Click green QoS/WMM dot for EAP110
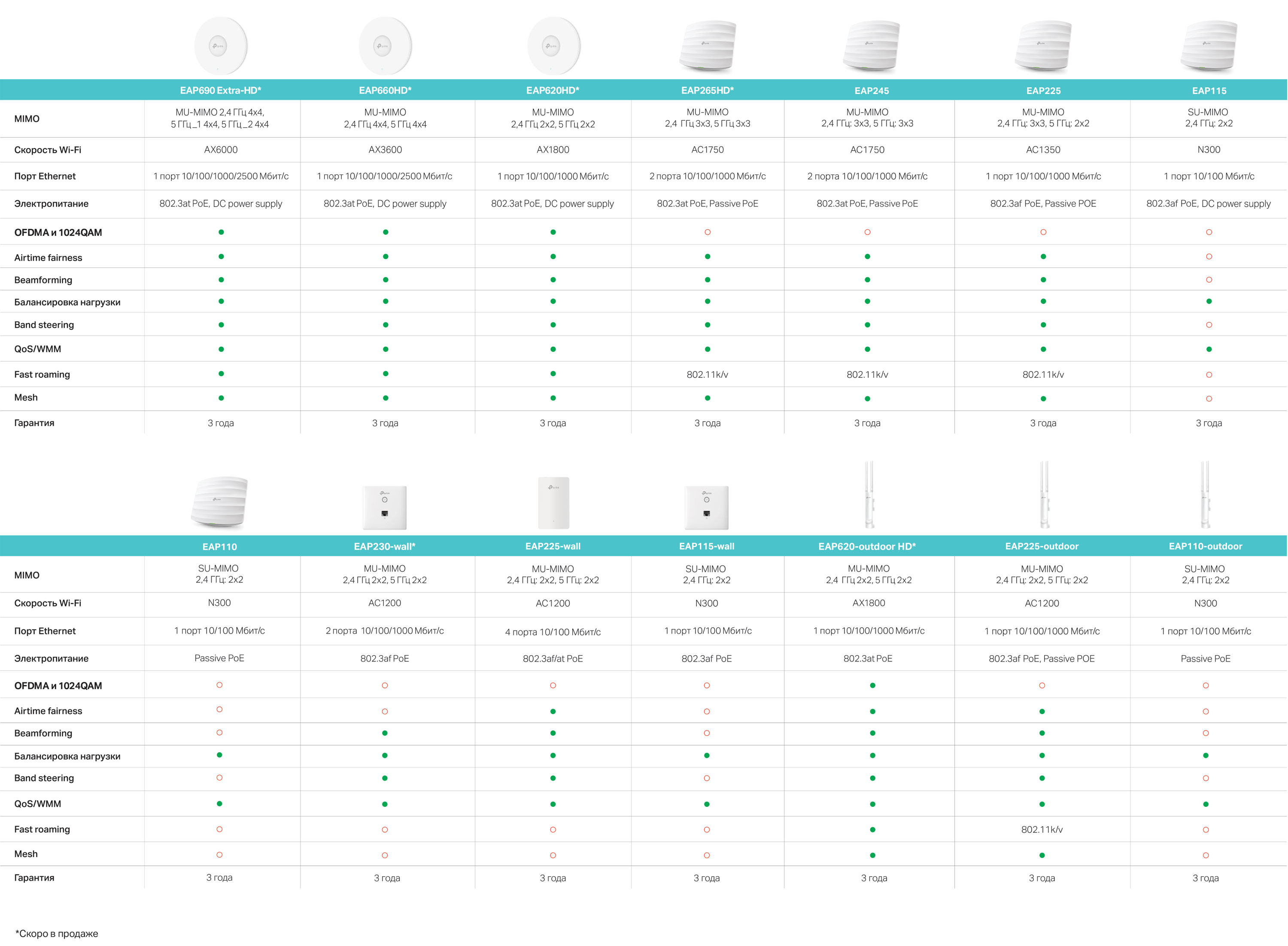This screenshot has height=946, width=1288. coord(219,803)
